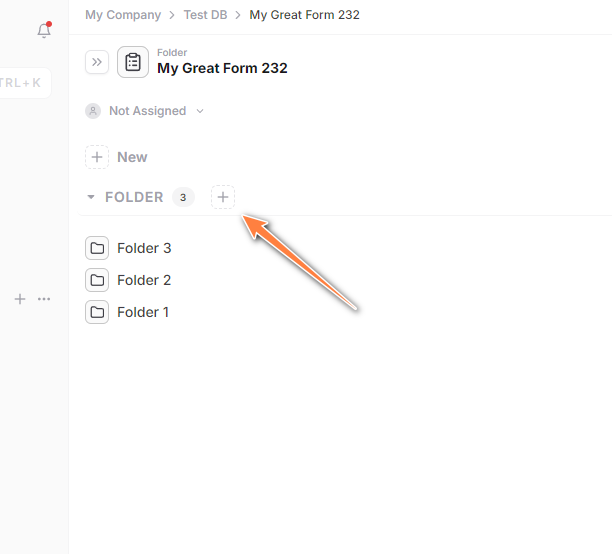The width and height of the screenshot is (612, 554).
Task: Click the Folder 3 icon
Action: [x=97, y=248]
